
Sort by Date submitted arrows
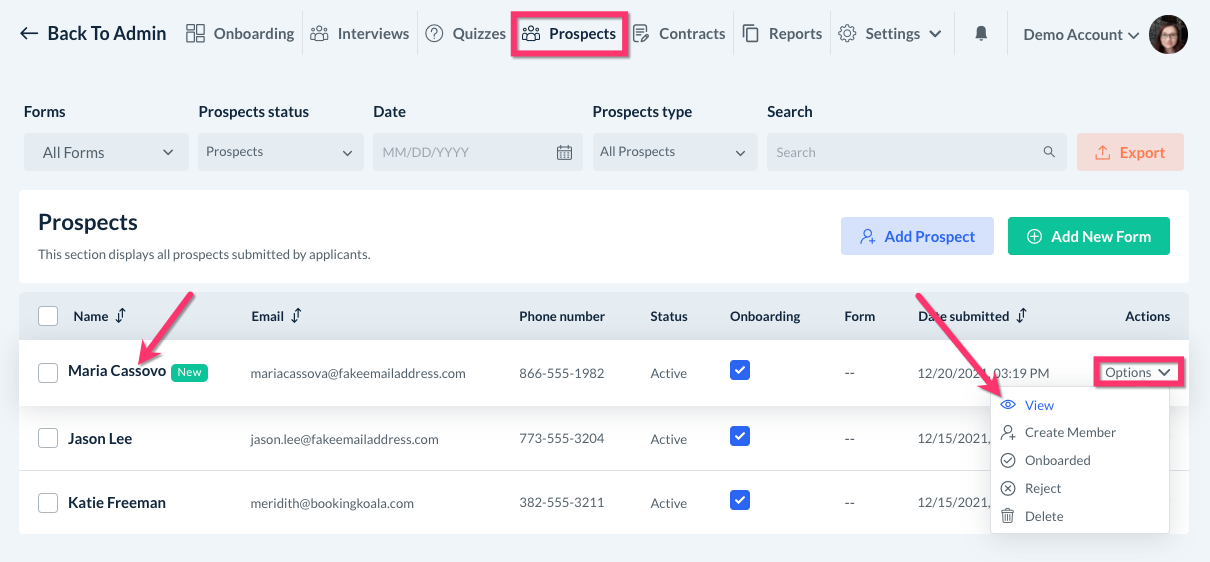[x=1021, y=316]
